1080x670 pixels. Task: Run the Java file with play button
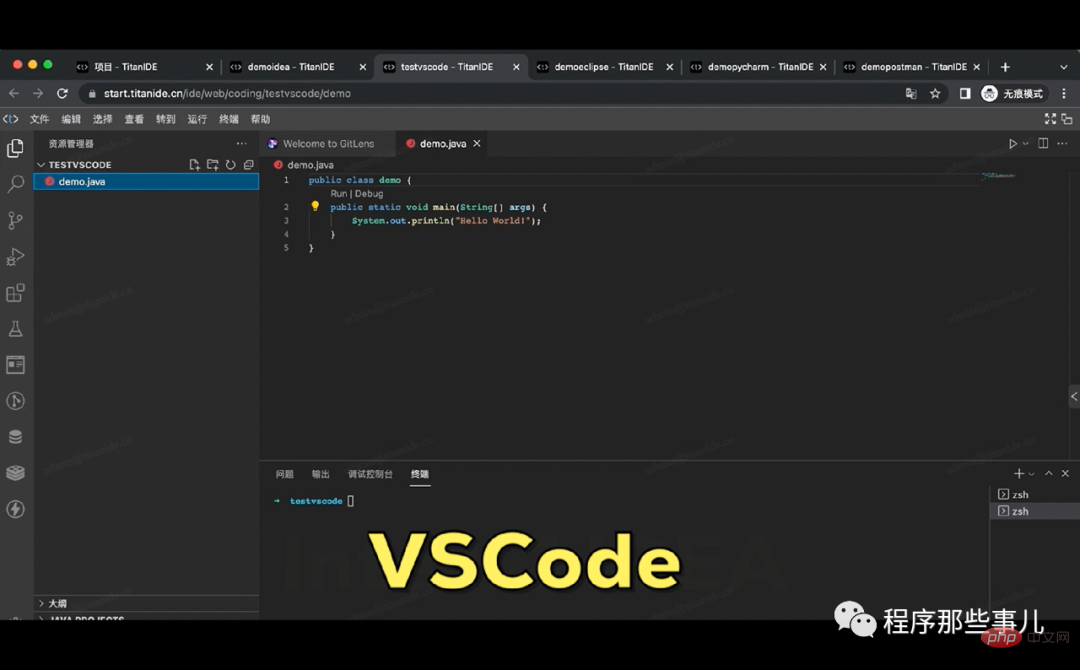click(x=1012, y=143)
